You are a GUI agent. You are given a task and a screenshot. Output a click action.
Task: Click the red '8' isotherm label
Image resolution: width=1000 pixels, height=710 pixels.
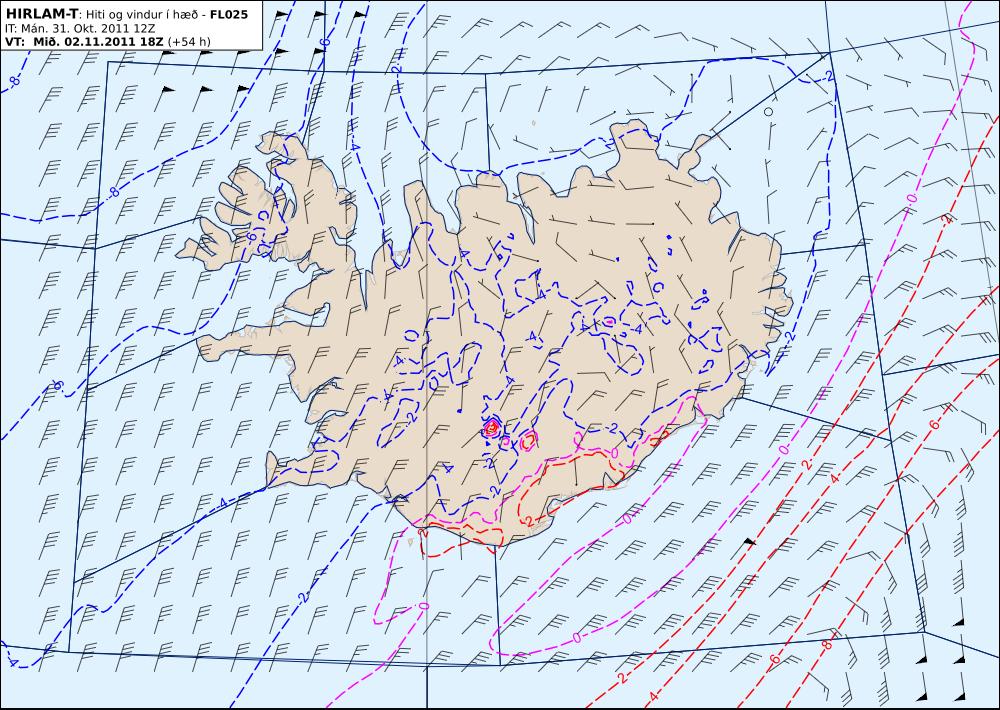[x=827, y=645]
